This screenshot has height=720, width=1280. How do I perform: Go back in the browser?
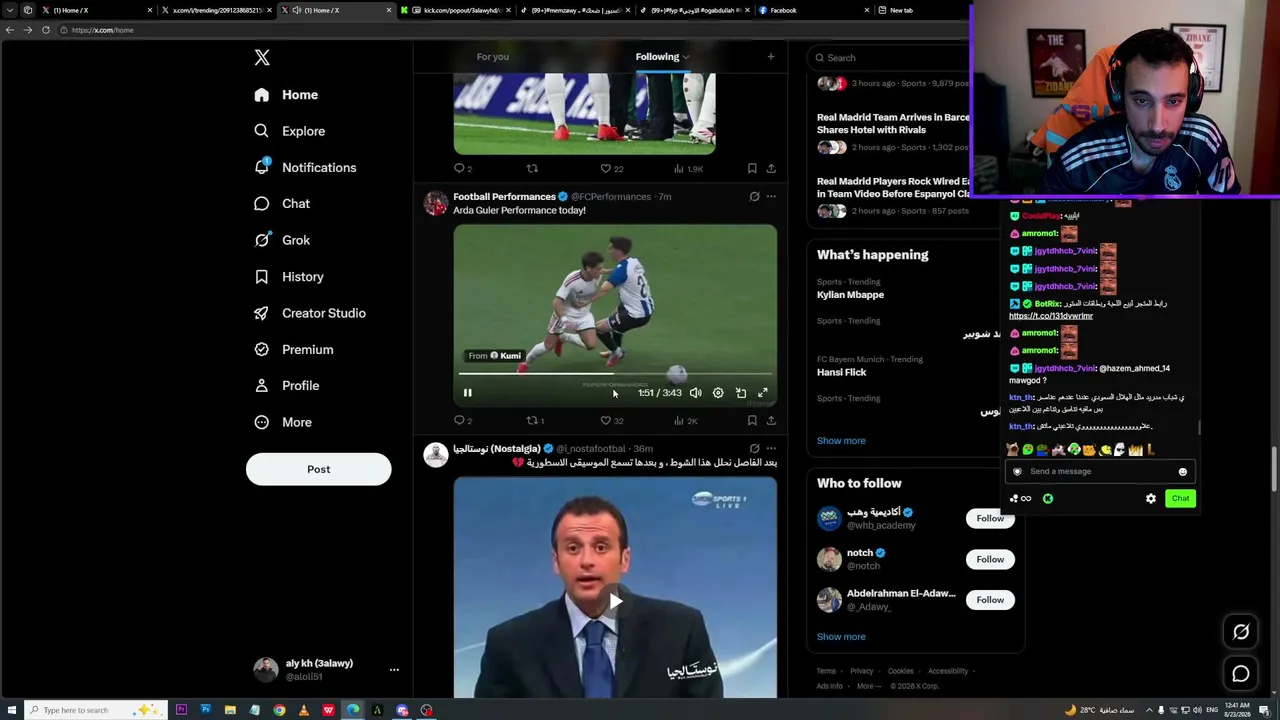10,30
